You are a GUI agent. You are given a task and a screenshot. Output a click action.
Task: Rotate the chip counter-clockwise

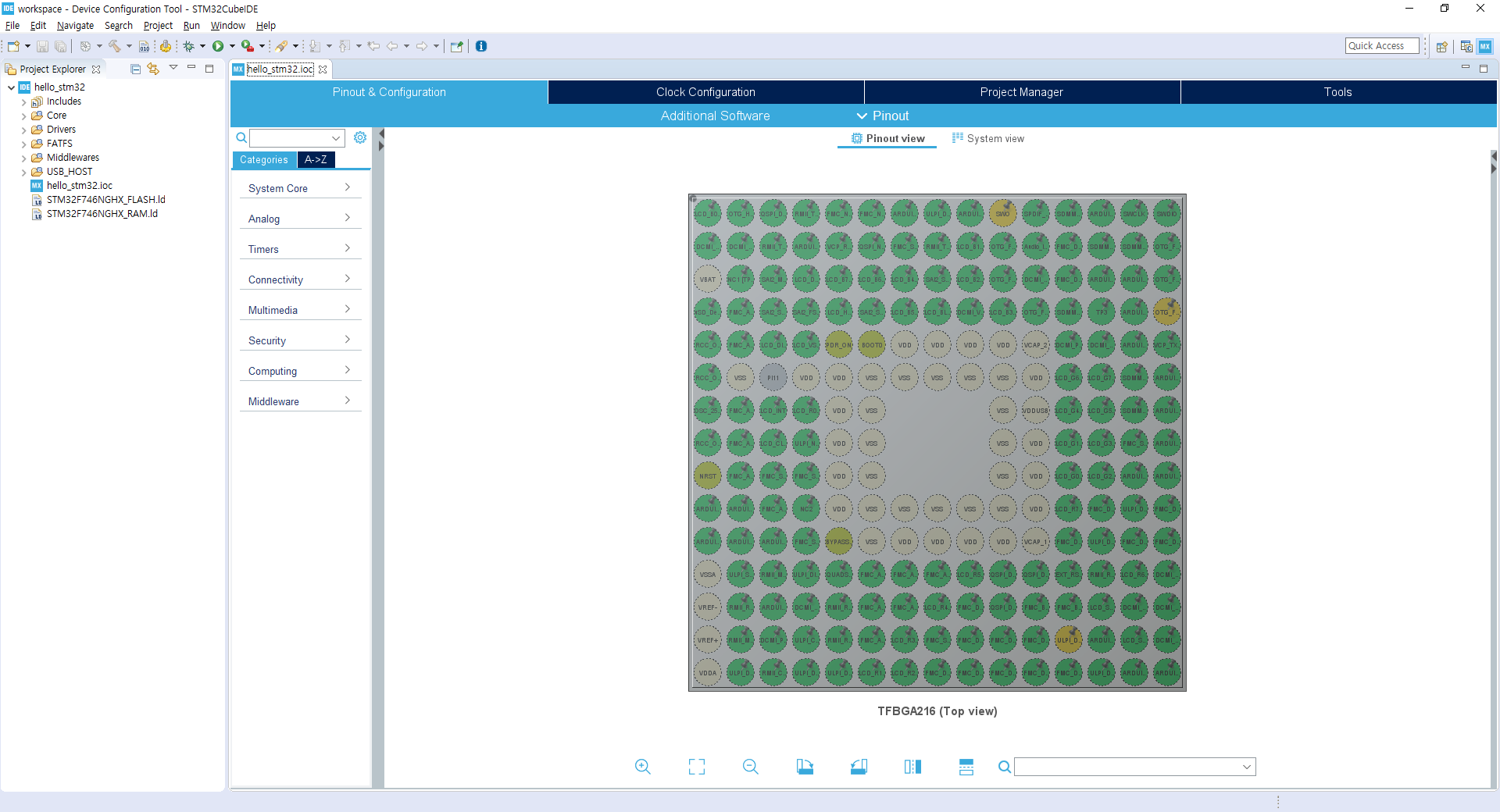click(x=859, y=767)
